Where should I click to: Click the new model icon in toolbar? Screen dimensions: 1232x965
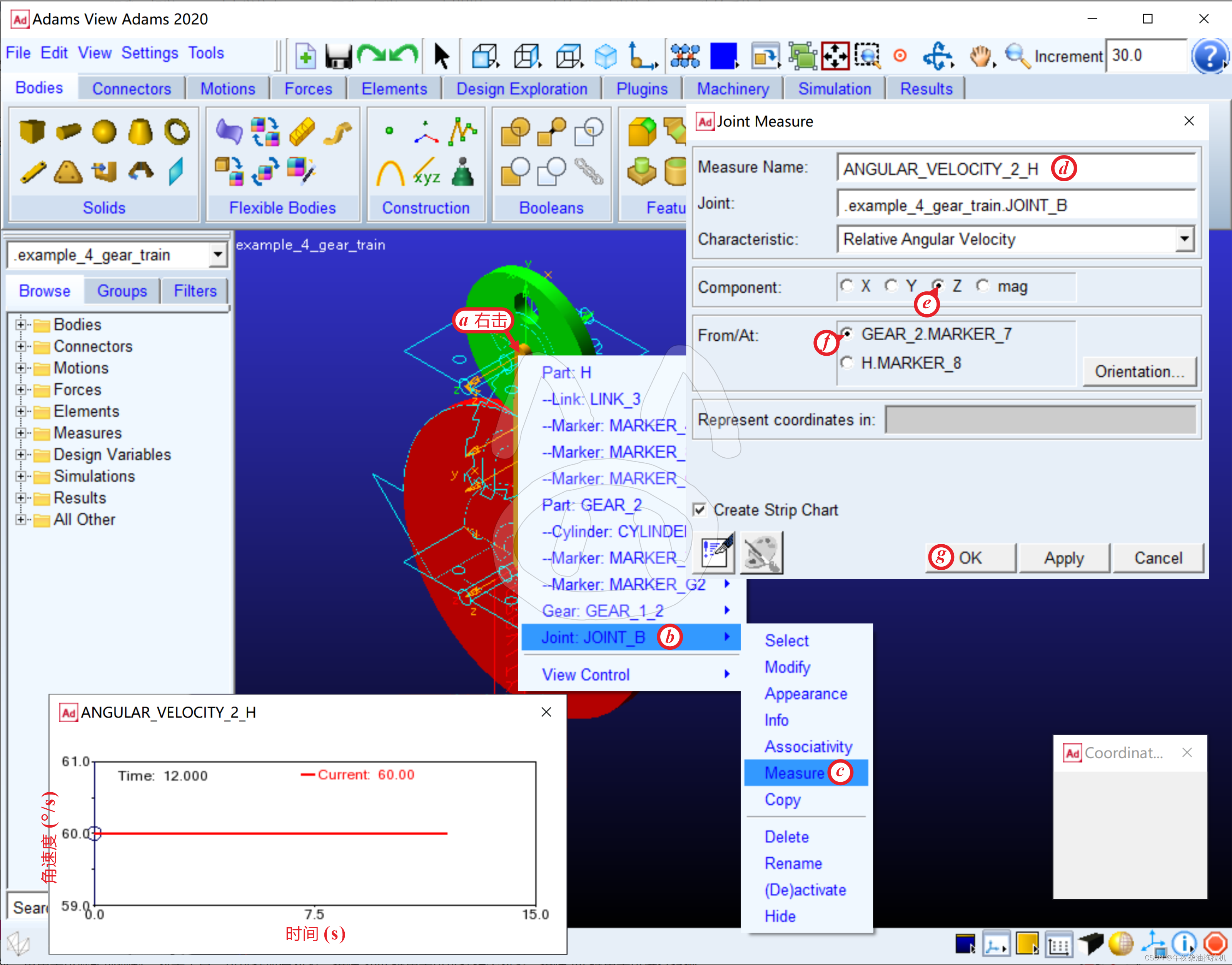coord(305,57)
